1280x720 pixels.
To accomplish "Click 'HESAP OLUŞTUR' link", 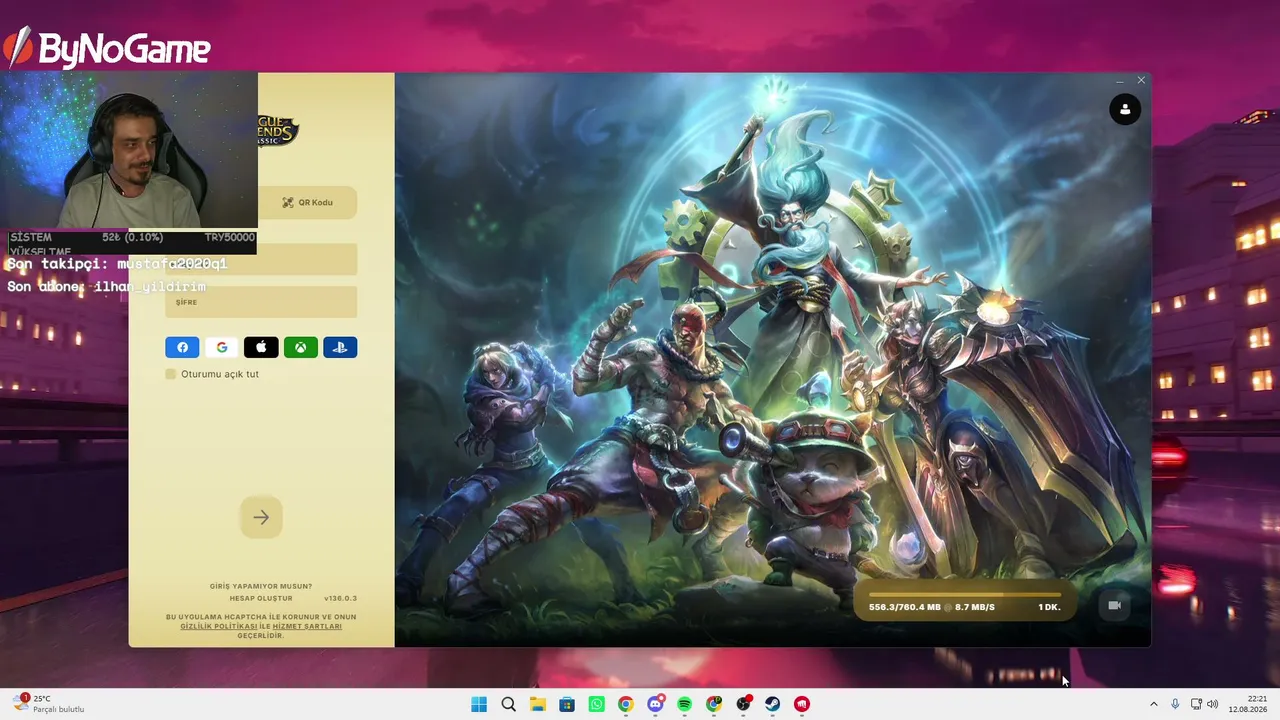I will coord(261,598).
